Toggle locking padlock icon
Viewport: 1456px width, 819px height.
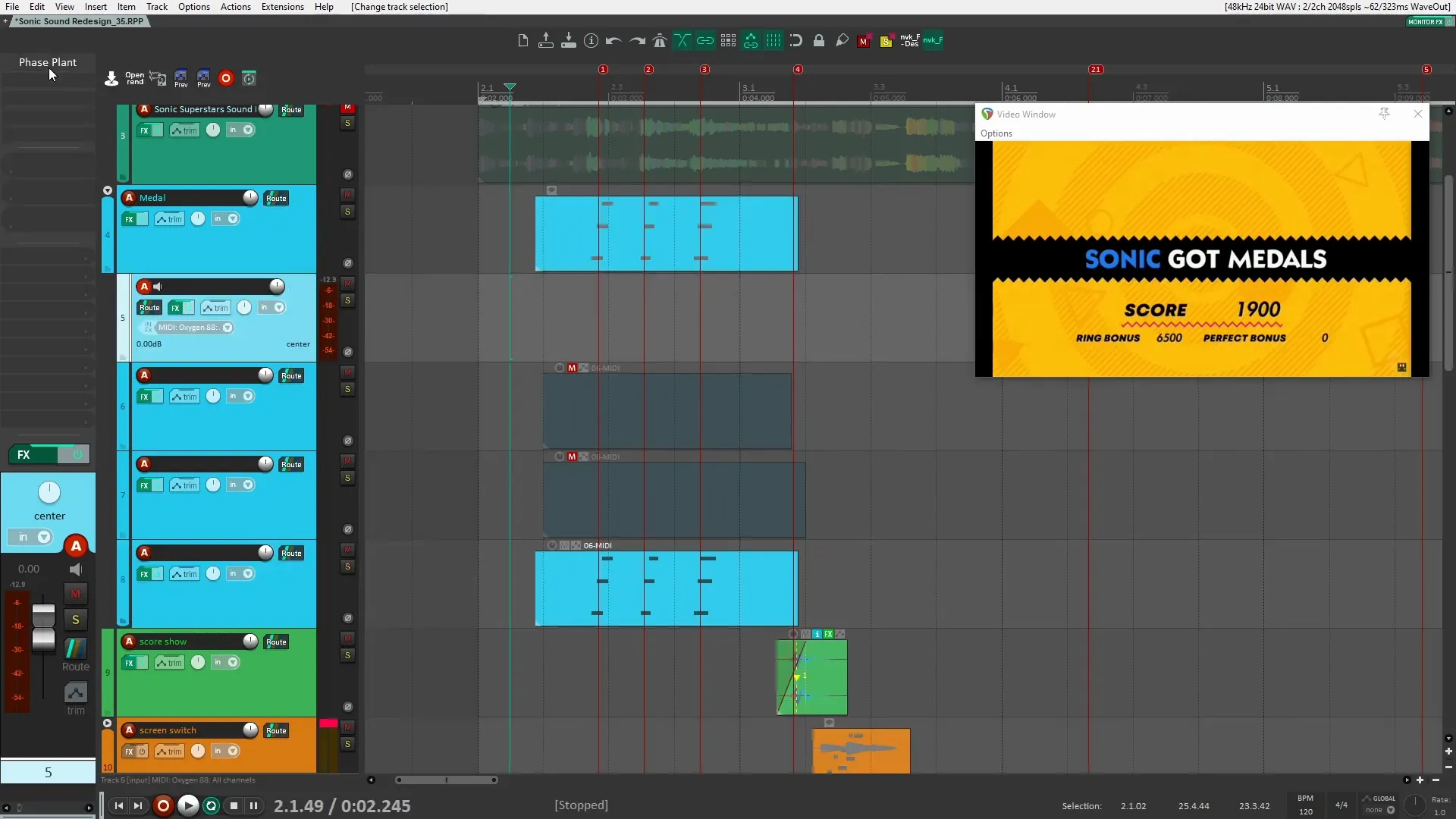point(819,41)
